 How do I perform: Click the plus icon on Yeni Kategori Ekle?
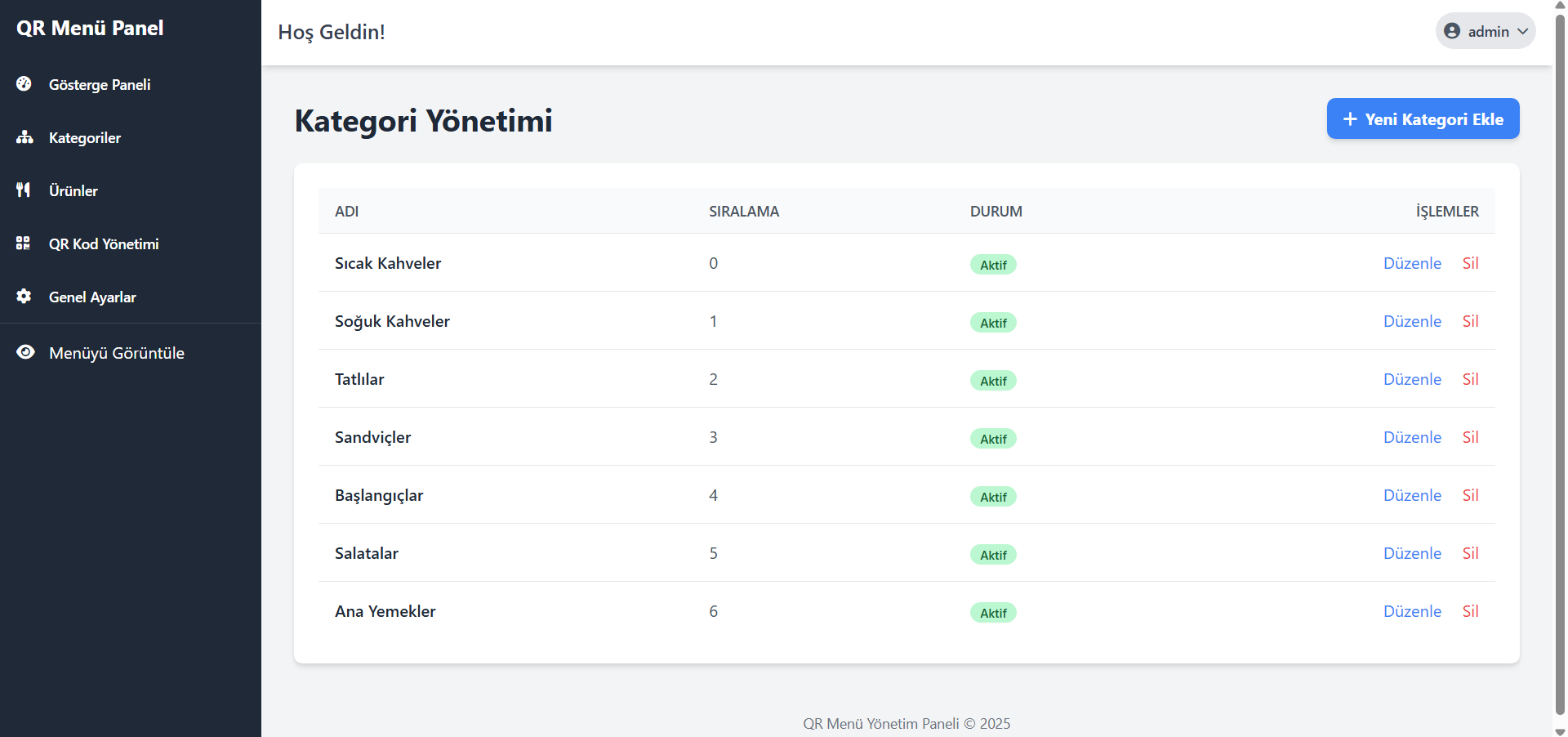tap(1350, 119)
